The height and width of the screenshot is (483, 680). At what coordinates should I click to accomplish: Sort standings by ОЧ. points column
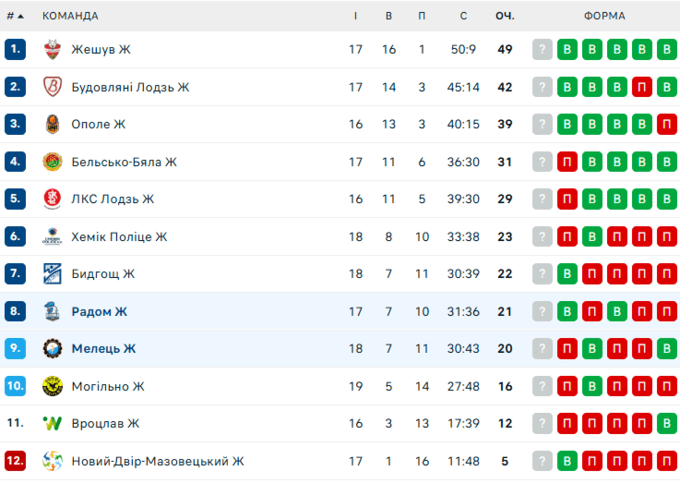(505, 16)
